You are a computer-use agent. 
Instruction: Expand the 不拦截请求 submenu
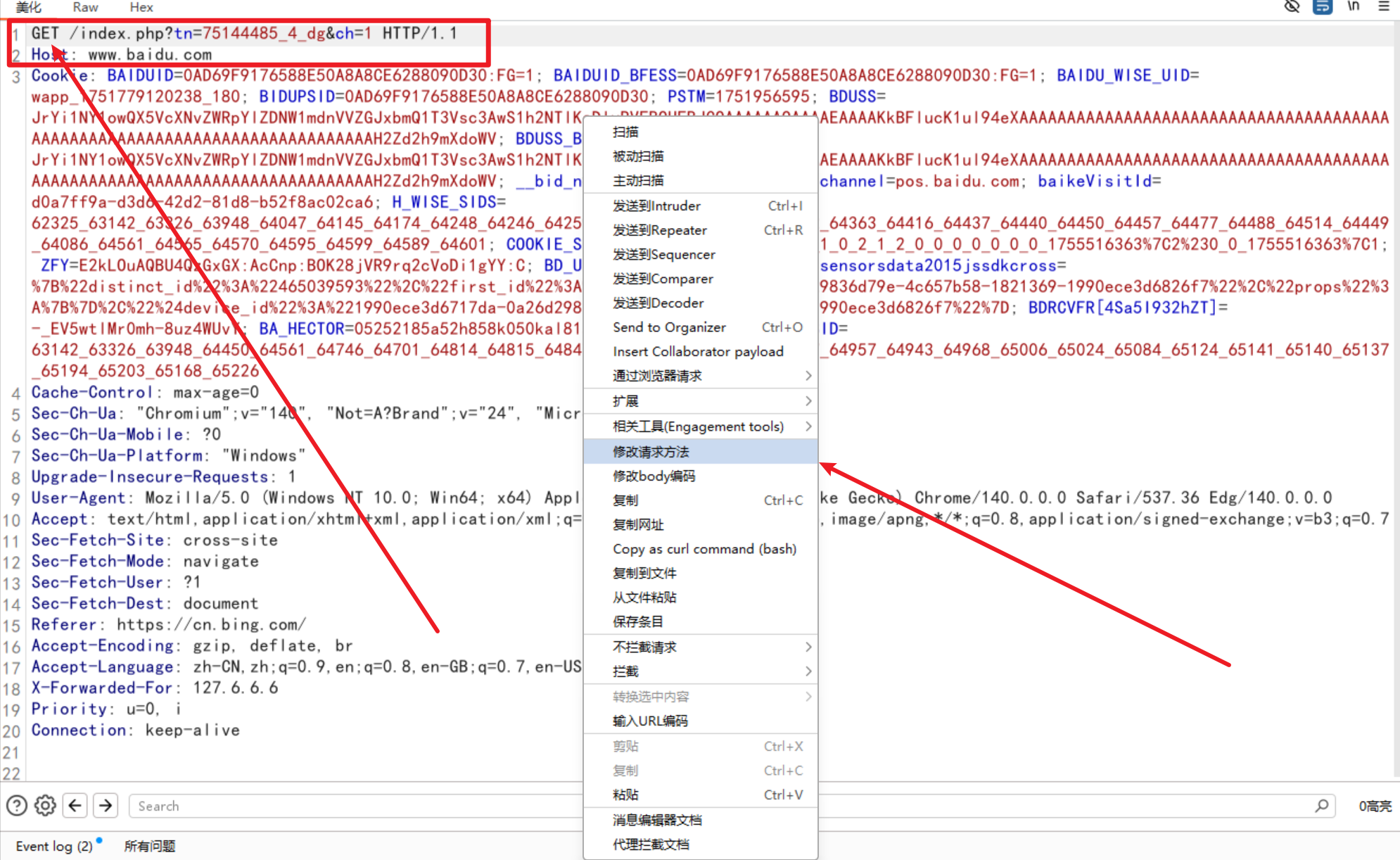(x=644, y=647)
